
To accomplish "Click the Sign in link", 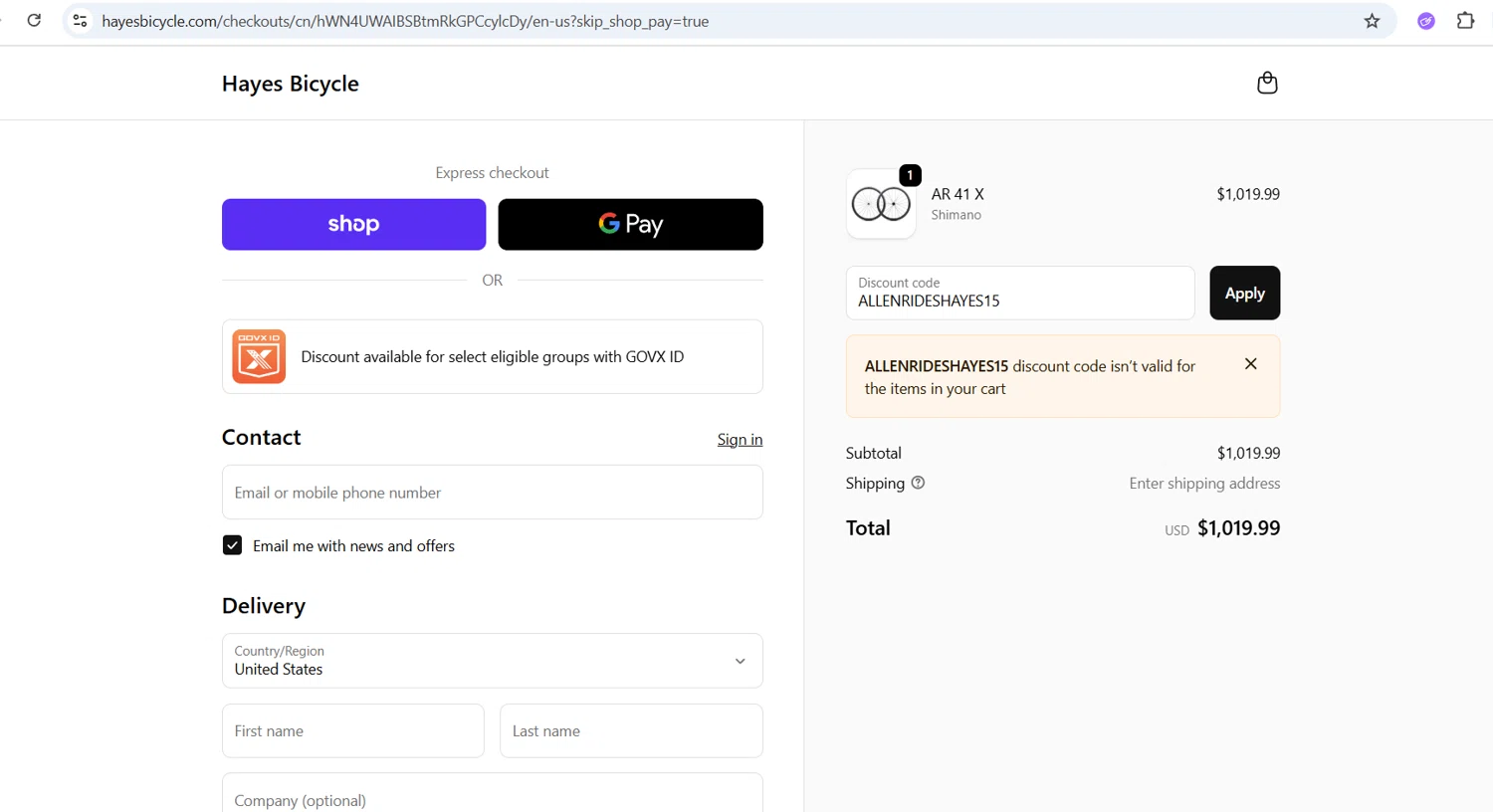I will tap(740, 439).
